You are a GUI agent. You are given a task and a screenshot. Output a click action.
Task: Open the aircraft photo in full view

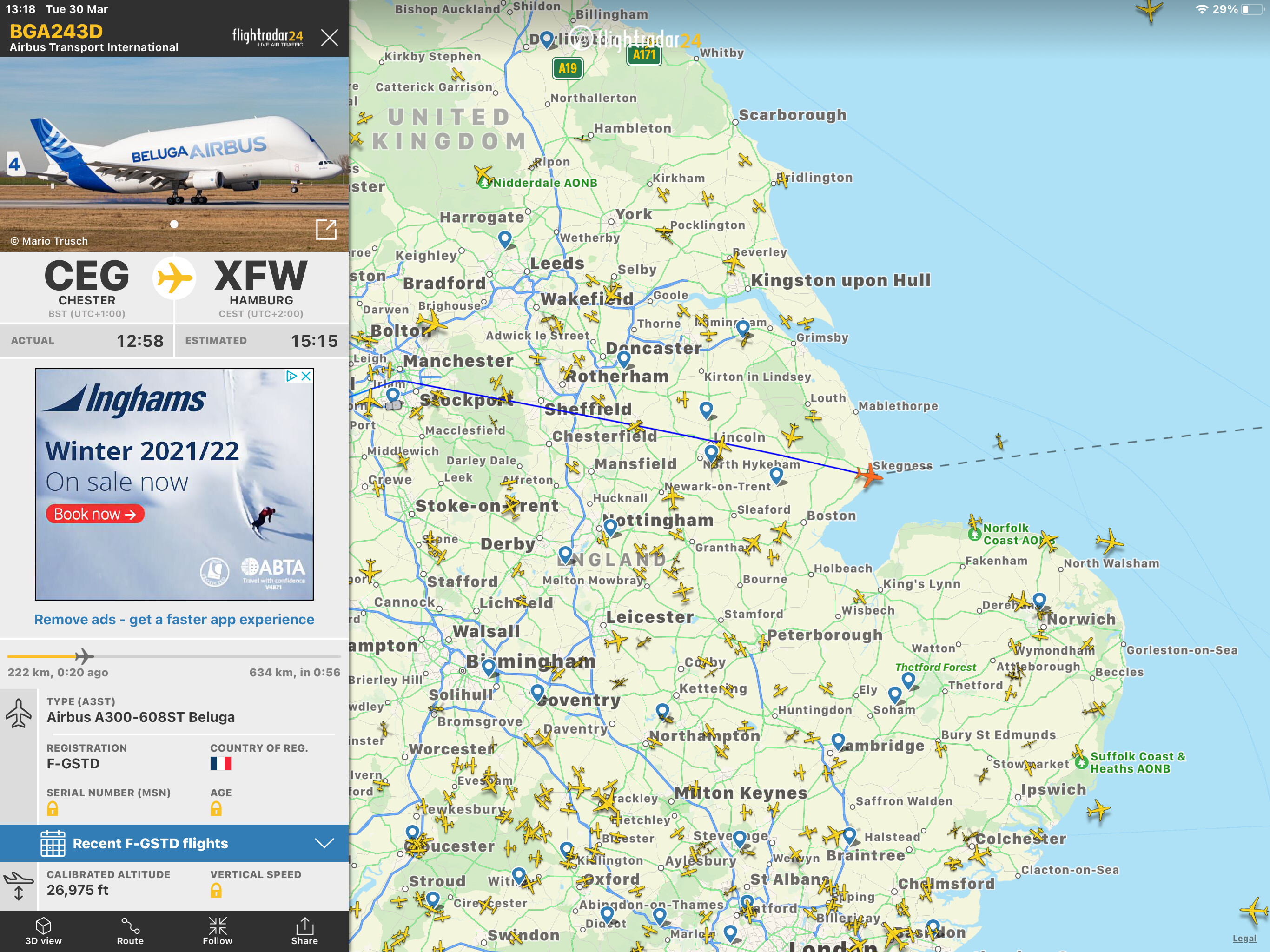(x=326, y=230)
